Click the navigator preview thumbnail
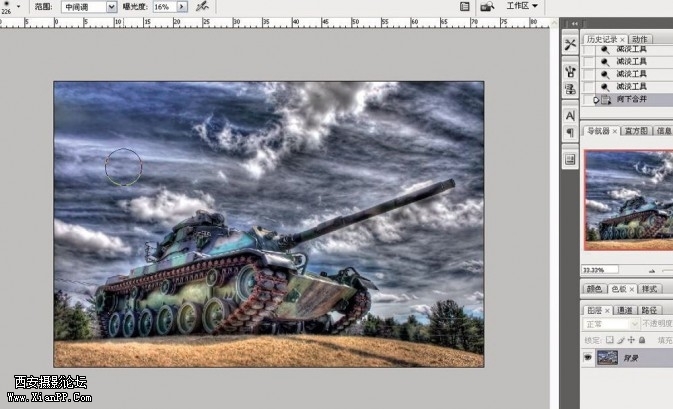Screen dimensions: 673x409 (x=628, y=200)
